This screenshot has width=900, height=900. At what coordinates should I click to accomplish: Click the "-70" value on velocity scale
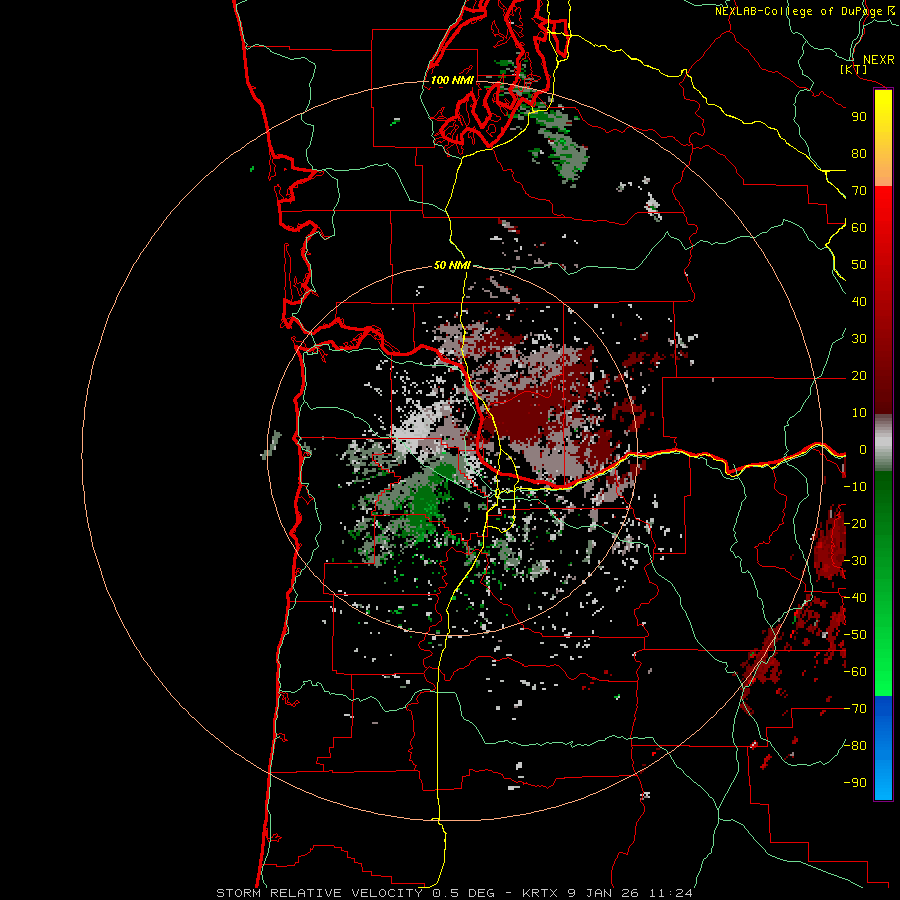(855, 709)
